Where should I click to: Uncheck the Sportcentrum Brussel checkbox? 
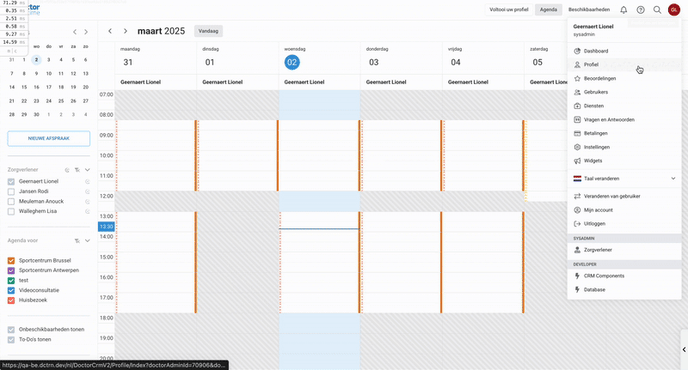pos(11,261)
